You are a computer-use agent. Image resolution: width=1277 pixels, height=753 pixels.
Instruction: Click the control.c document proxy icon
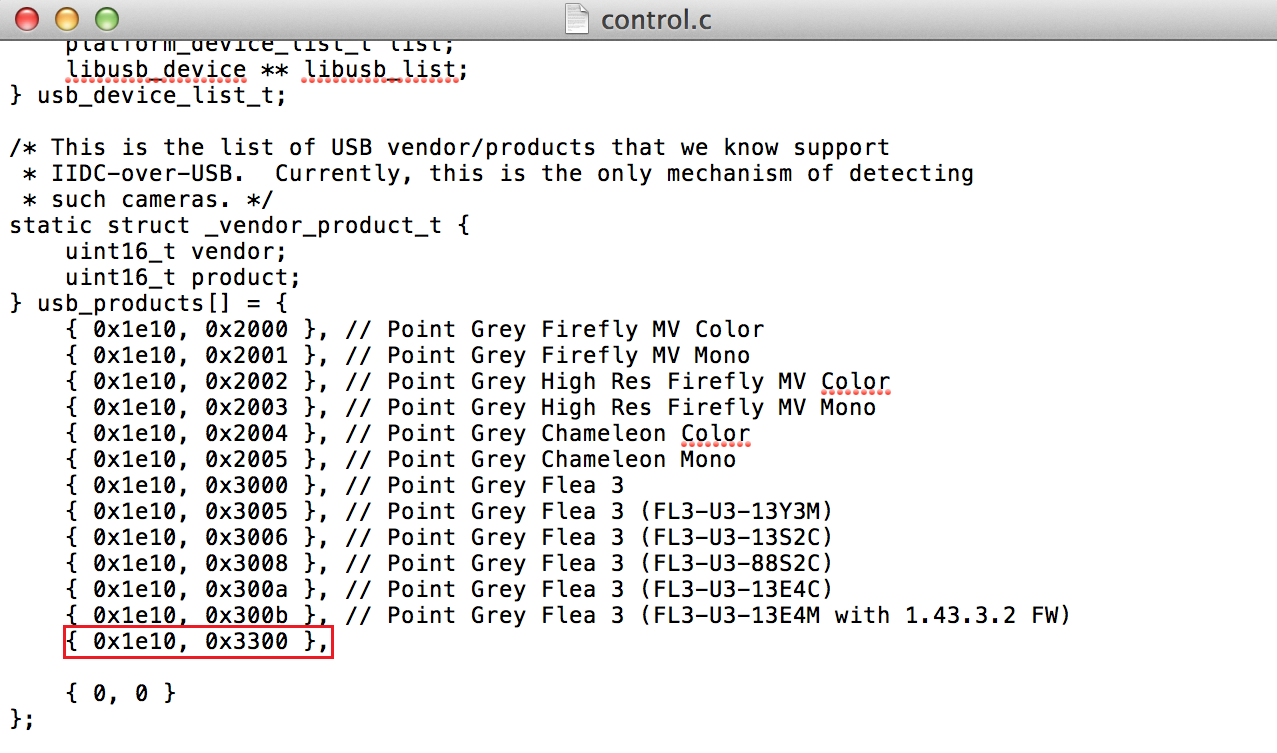pos(577,19)
